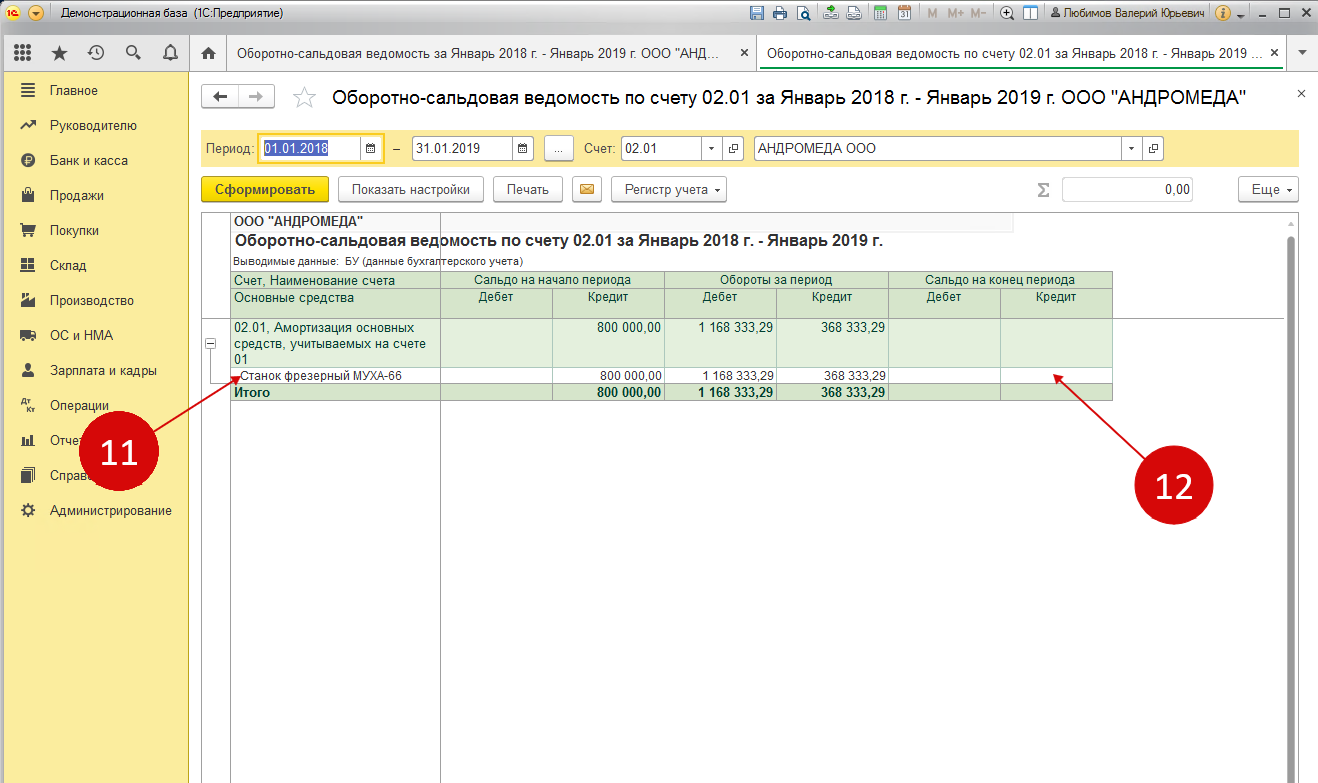Open the Склад section
This screenshot has height=783, width=1318.
pos(68,265)
